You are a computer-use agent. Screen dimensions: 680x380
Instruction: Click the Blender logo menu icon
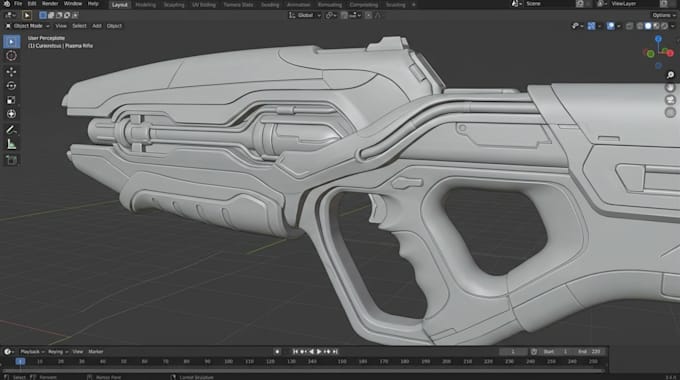pyautogui.click(x=7, y=3)
